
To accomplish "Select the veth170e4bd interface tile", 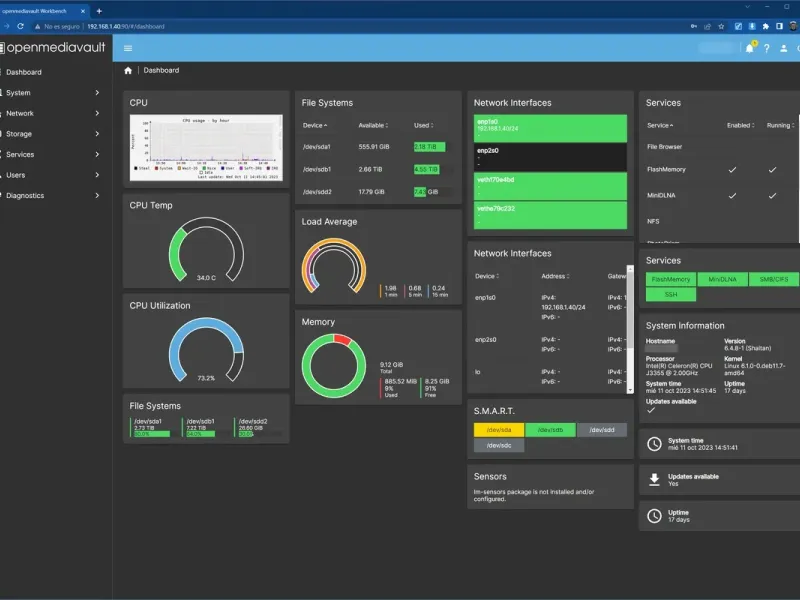I will click(550, 186).
